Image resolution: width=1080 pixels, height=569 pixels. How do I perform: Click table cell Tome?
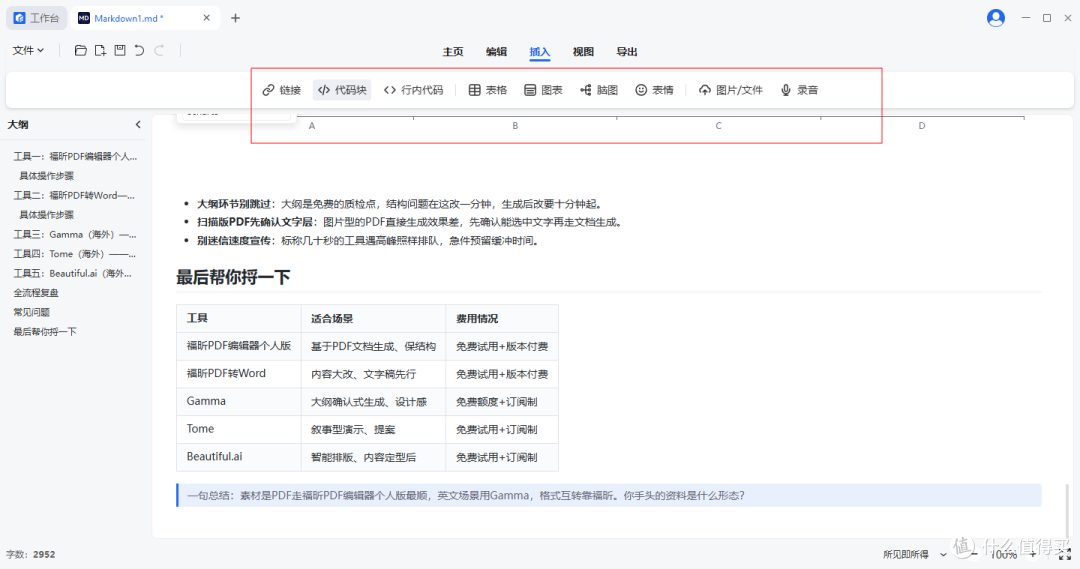(238, 428)
